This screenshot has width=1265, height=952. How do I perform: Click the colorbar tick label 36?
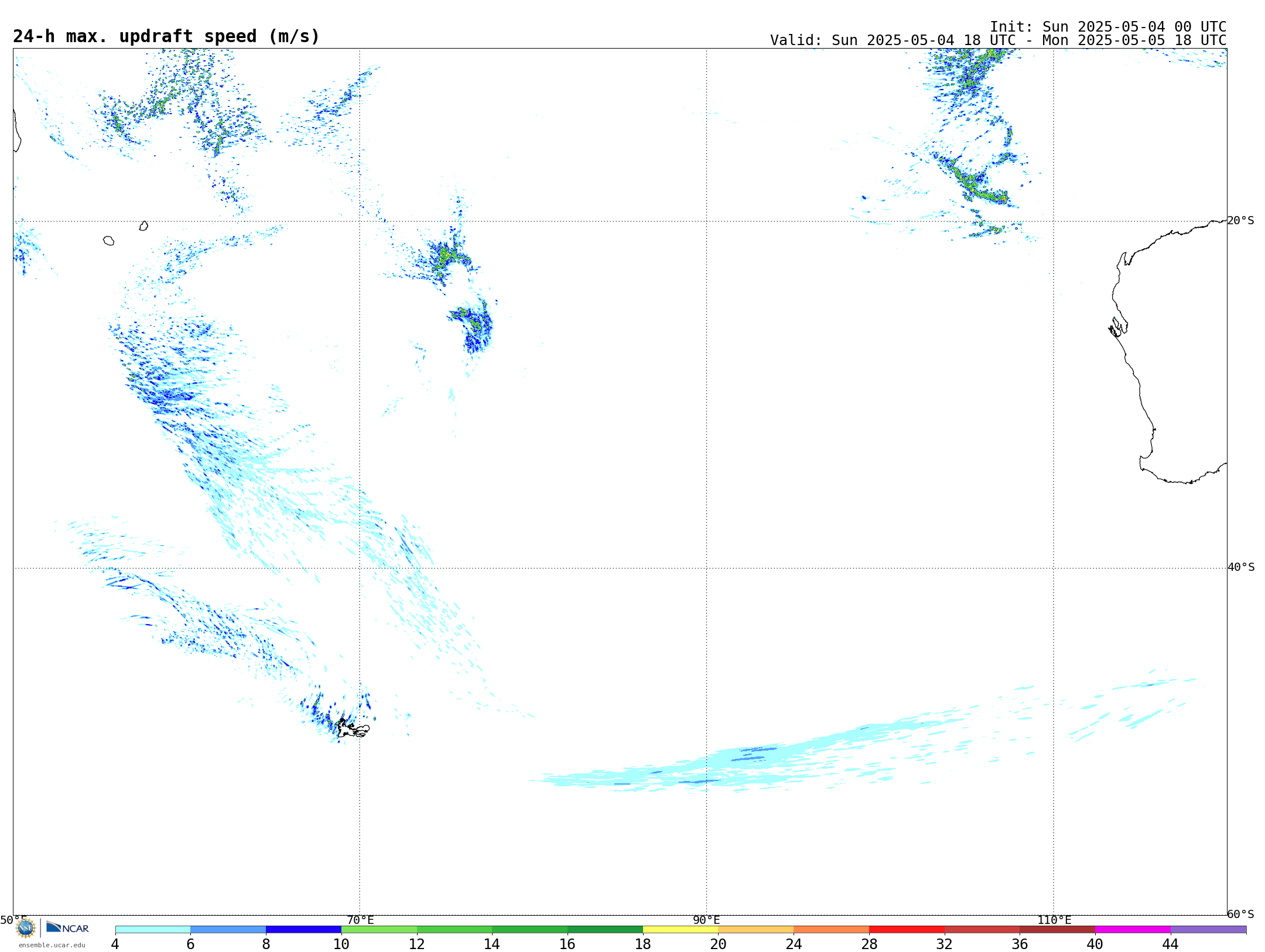point(1020,944)
